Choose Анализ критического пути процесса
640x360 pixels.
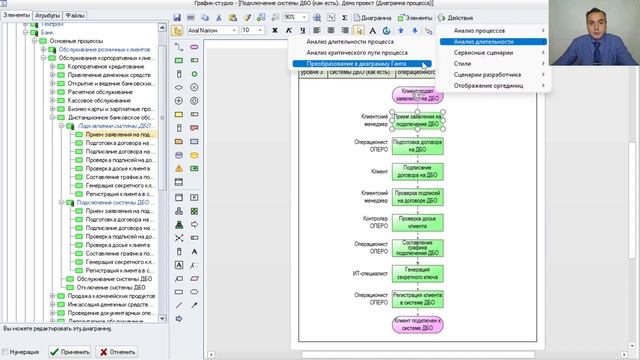pos(357,53)
